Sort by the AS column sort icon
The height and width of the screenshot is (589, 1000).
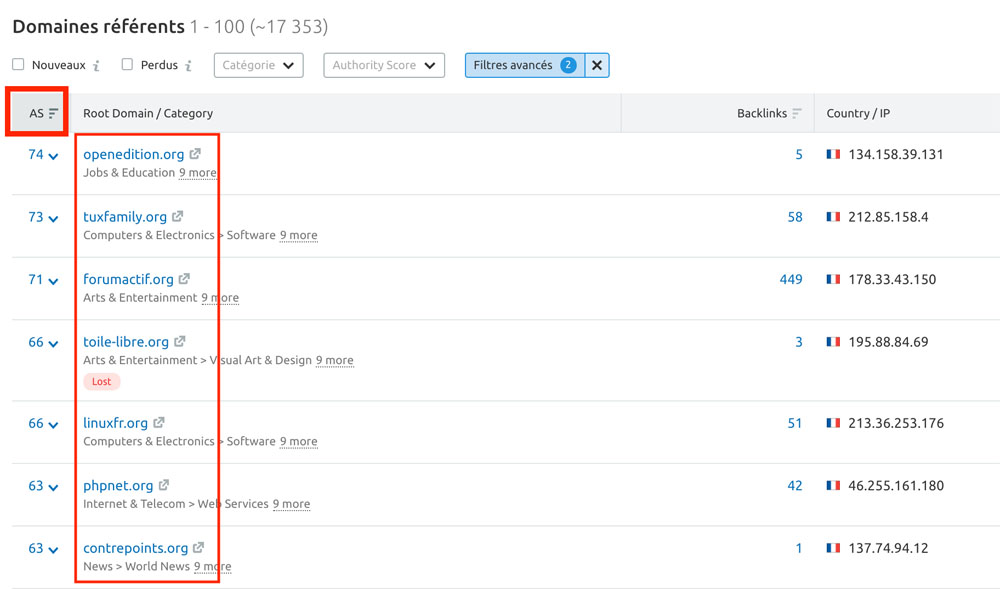pos(54,113)
